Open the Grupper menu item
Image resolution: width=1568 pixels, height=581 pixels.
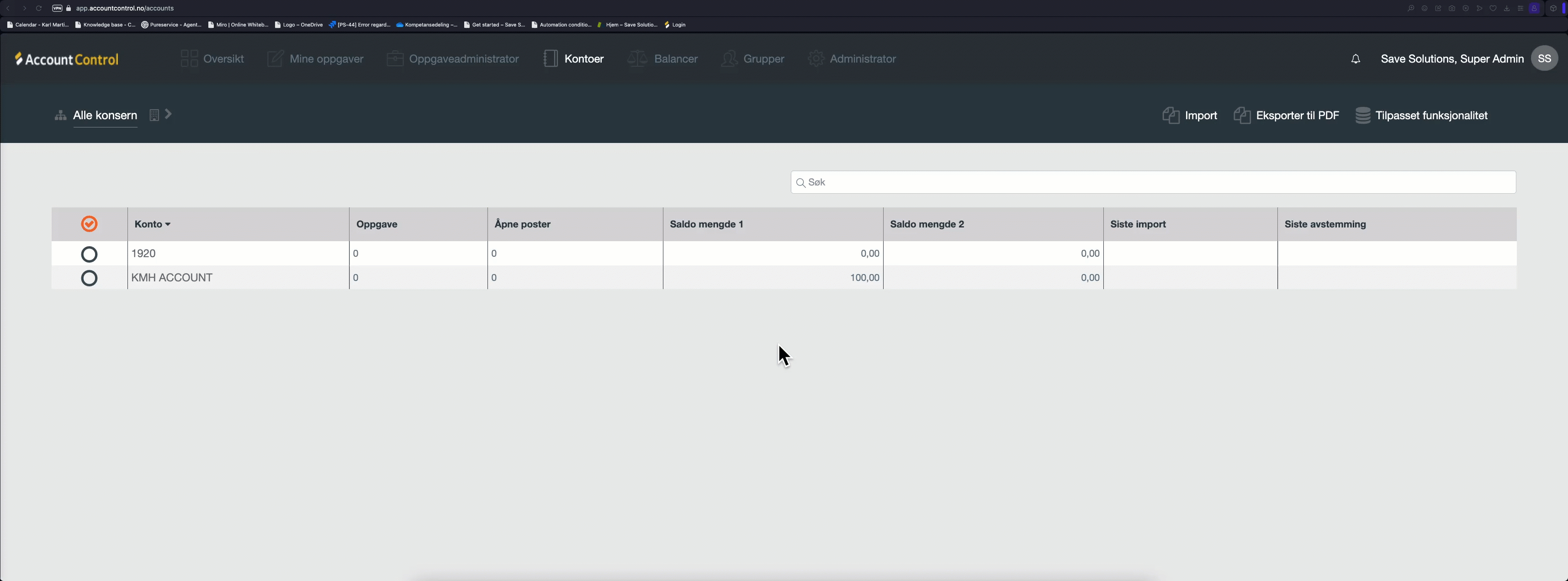tap(763, 59)
